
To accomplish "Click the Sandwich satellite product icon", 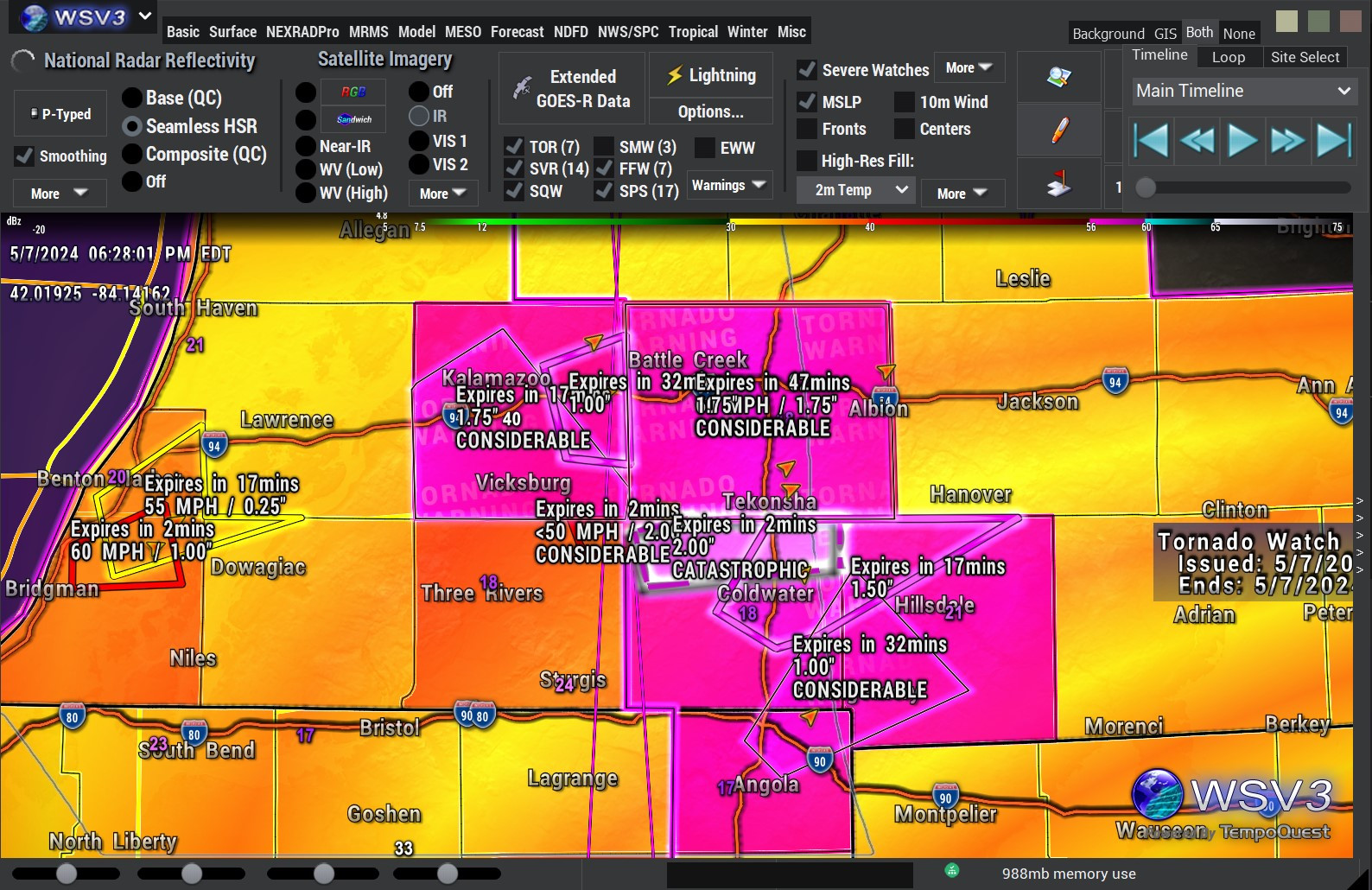I will (353, 119).
